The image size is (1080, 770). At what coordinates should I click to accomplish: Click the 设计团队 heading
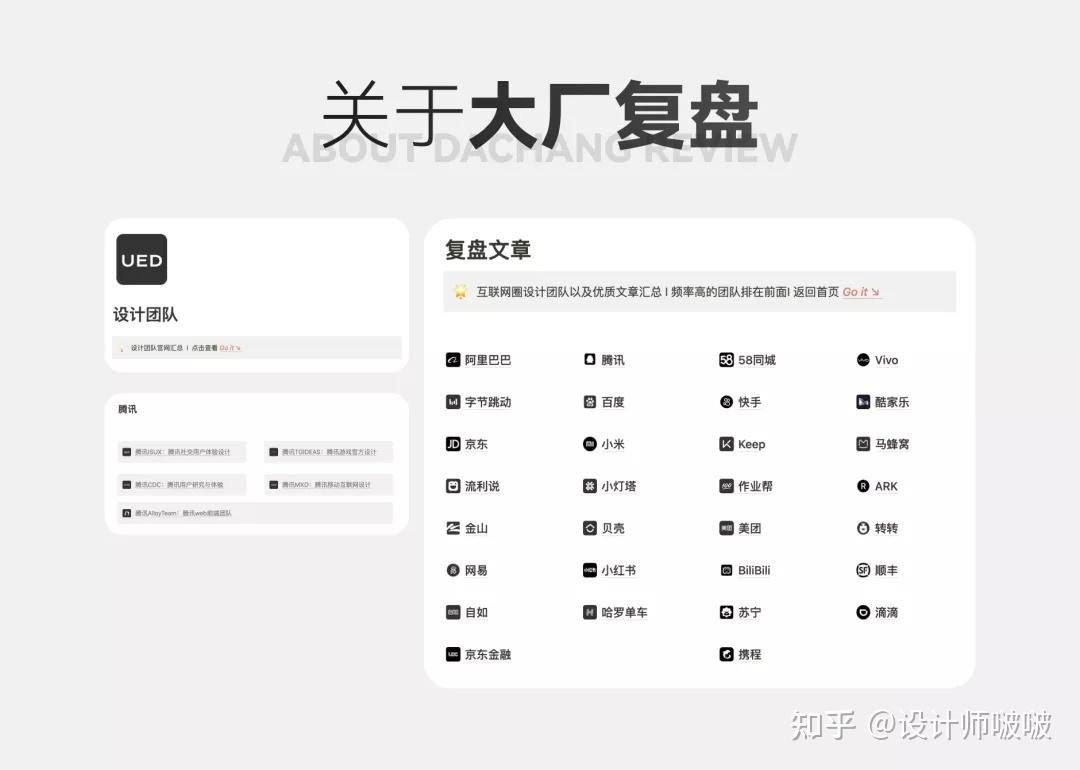point(145,315)
